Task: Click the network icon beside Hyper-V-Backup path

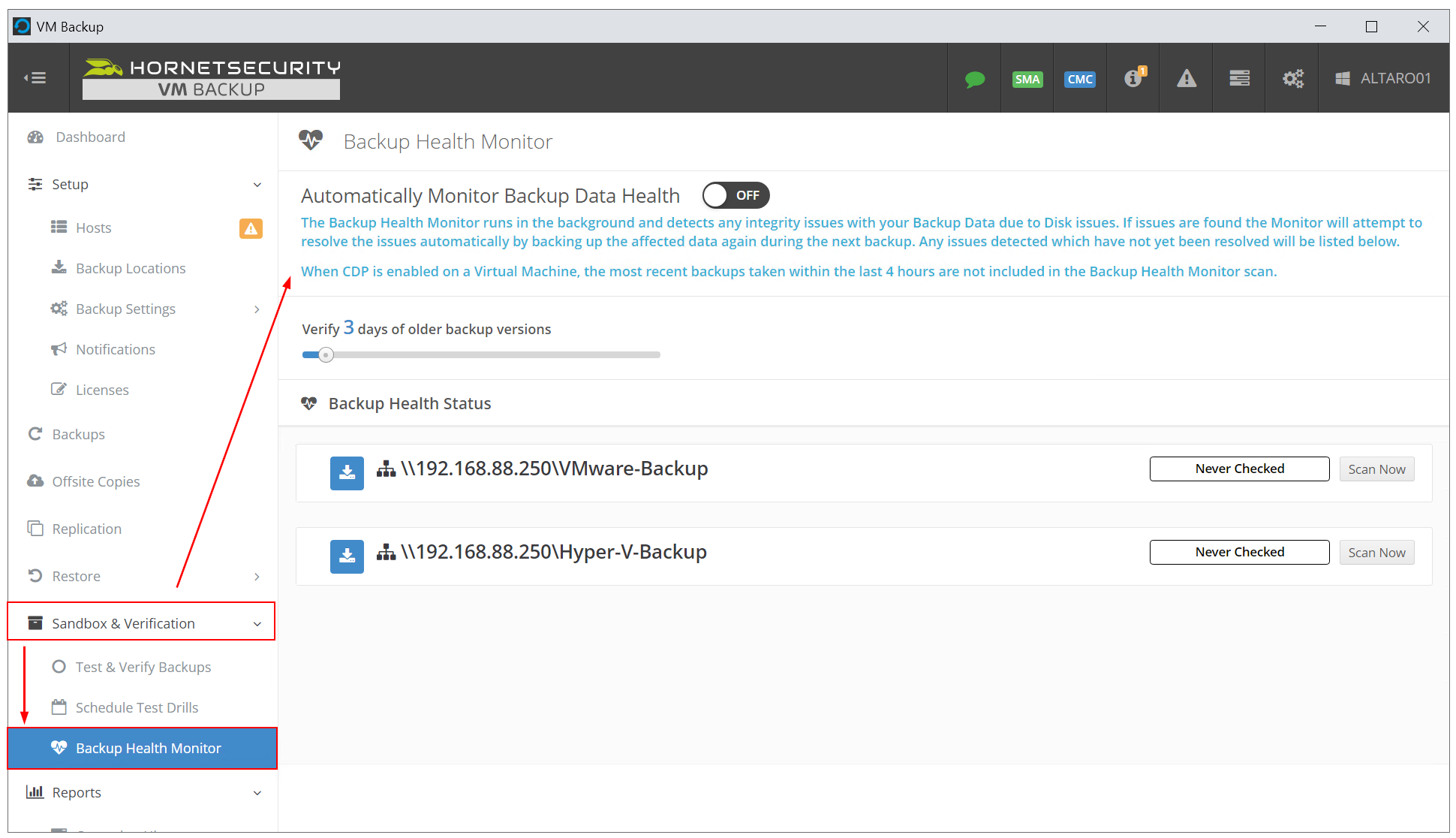Action: pos(386,553)
